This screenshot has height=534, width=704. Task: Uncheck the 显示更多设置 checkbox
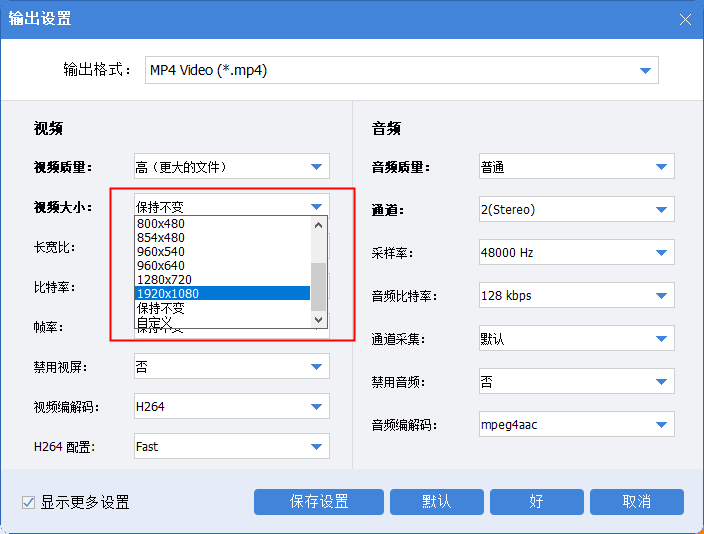click(x=28, y=502)
